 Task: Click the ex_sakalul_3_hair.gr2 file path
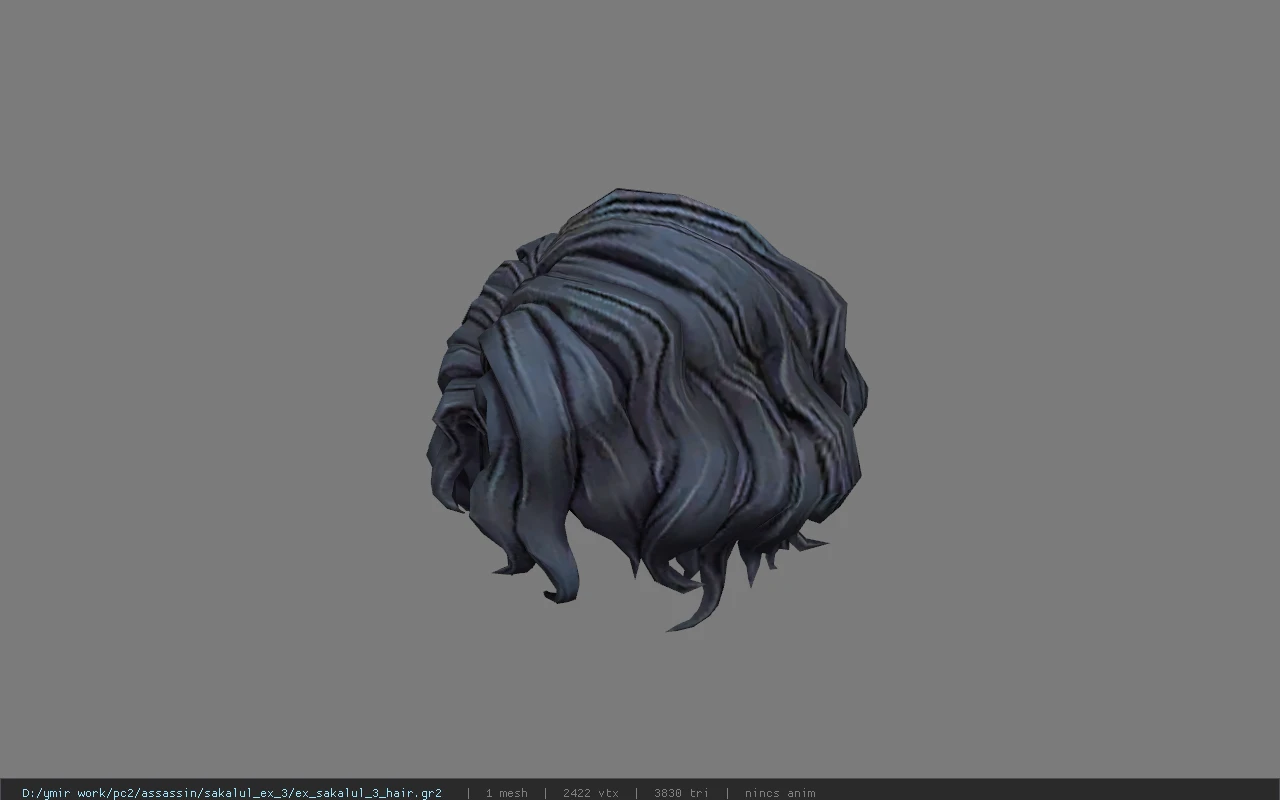coord(232,793)
